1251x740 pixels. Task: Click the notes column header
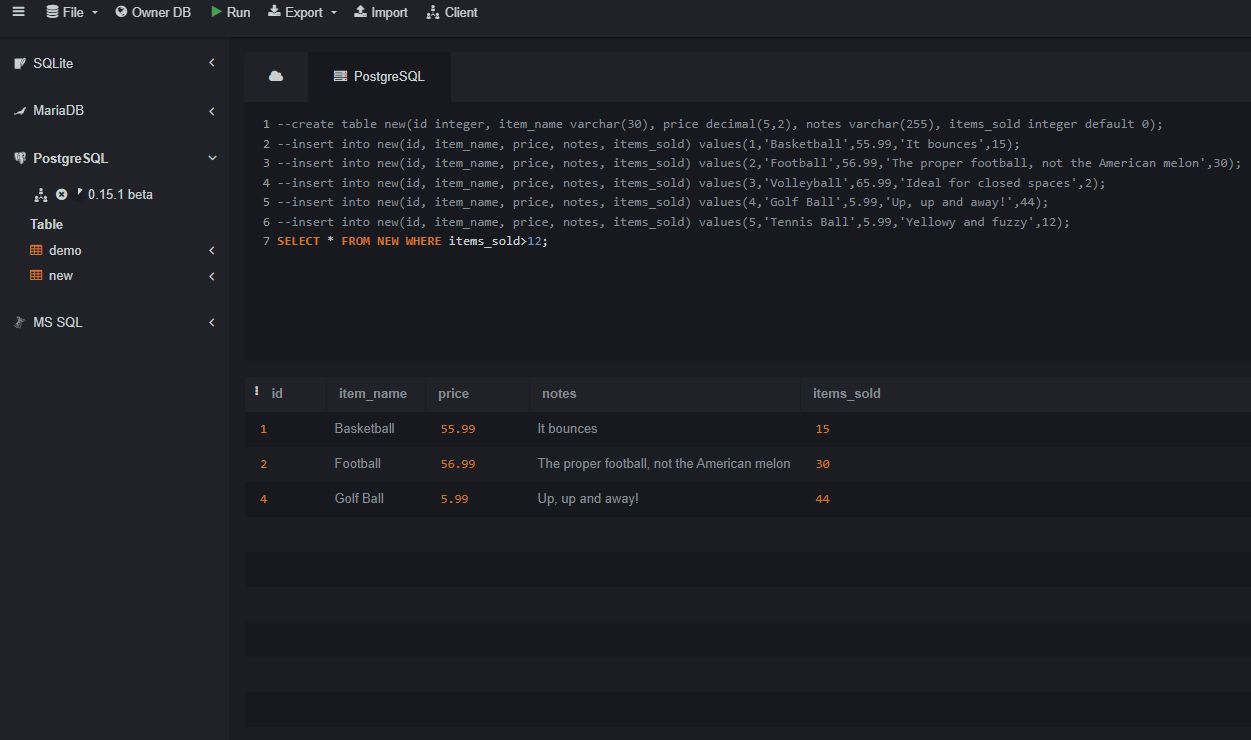pos(559,393)
